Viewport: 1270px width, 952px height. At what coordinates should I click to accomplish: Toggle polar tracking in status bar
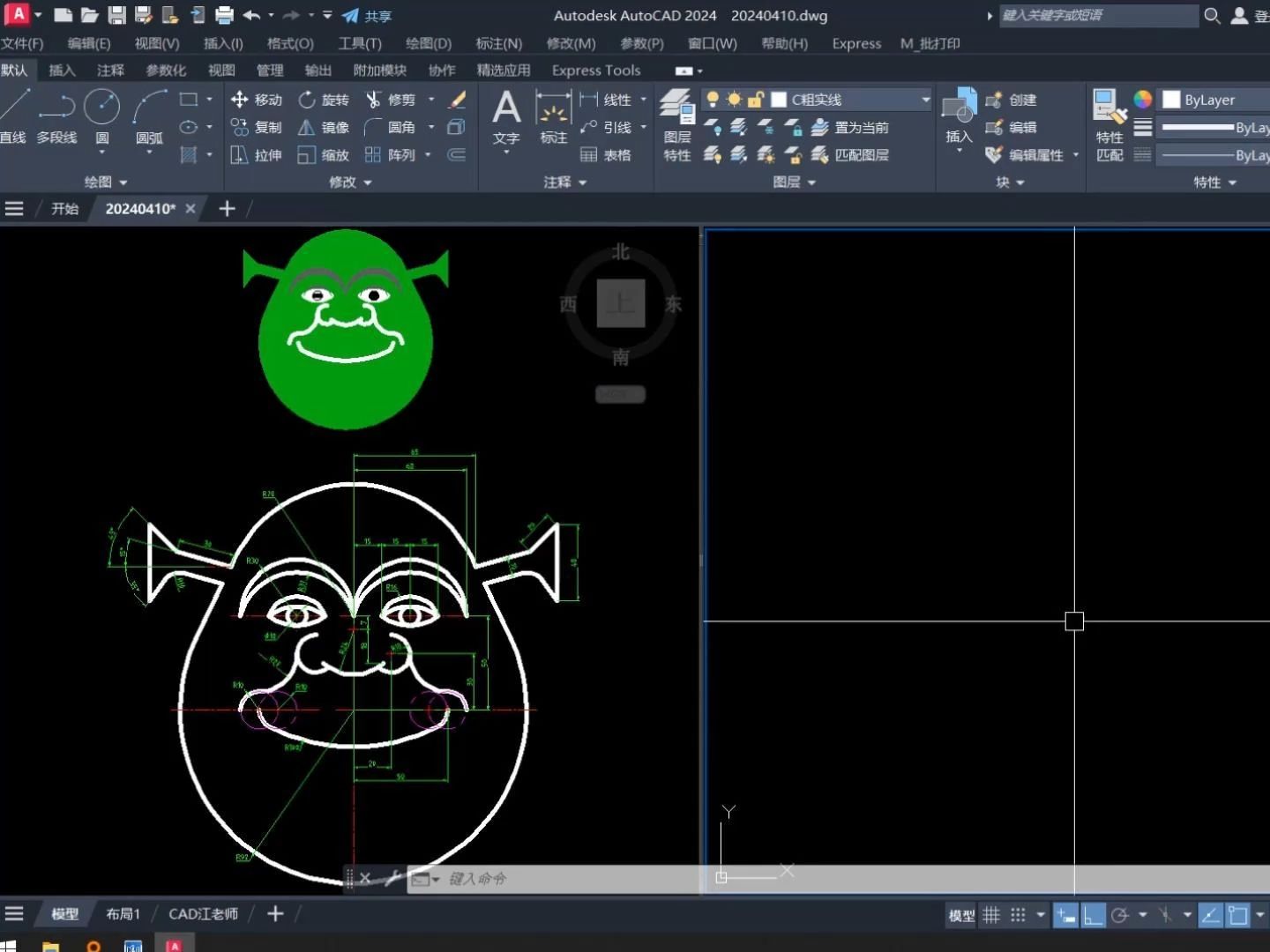(1120, 915)
